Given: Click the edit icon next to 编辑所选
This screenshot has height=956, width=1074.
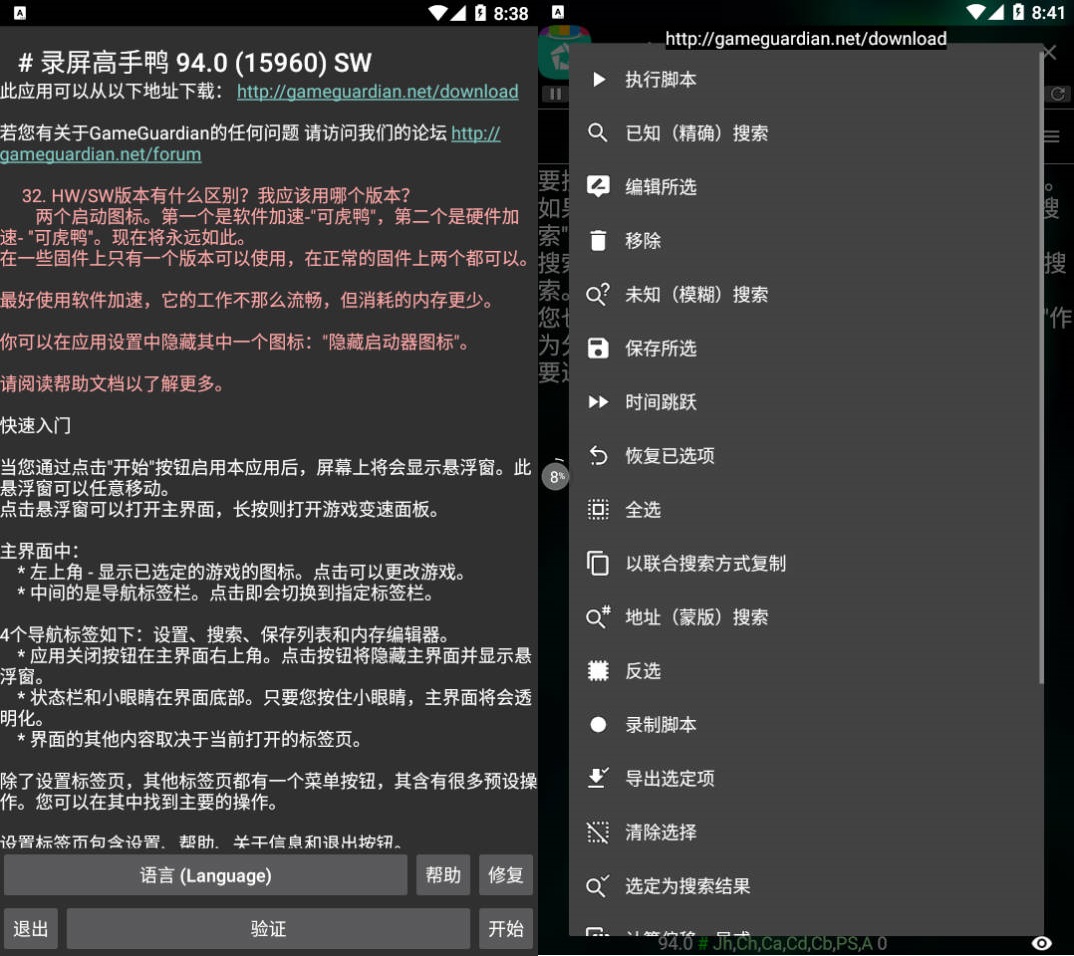Looking at the screenshot, I should [598, 186].
